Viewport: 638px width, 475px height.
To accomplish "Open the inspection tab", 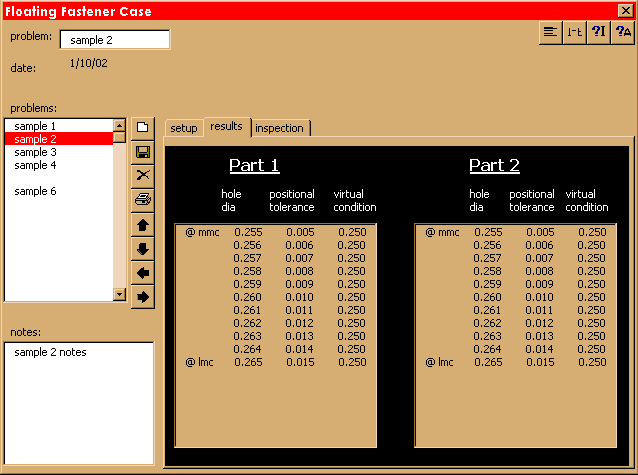I will point(280,128).
